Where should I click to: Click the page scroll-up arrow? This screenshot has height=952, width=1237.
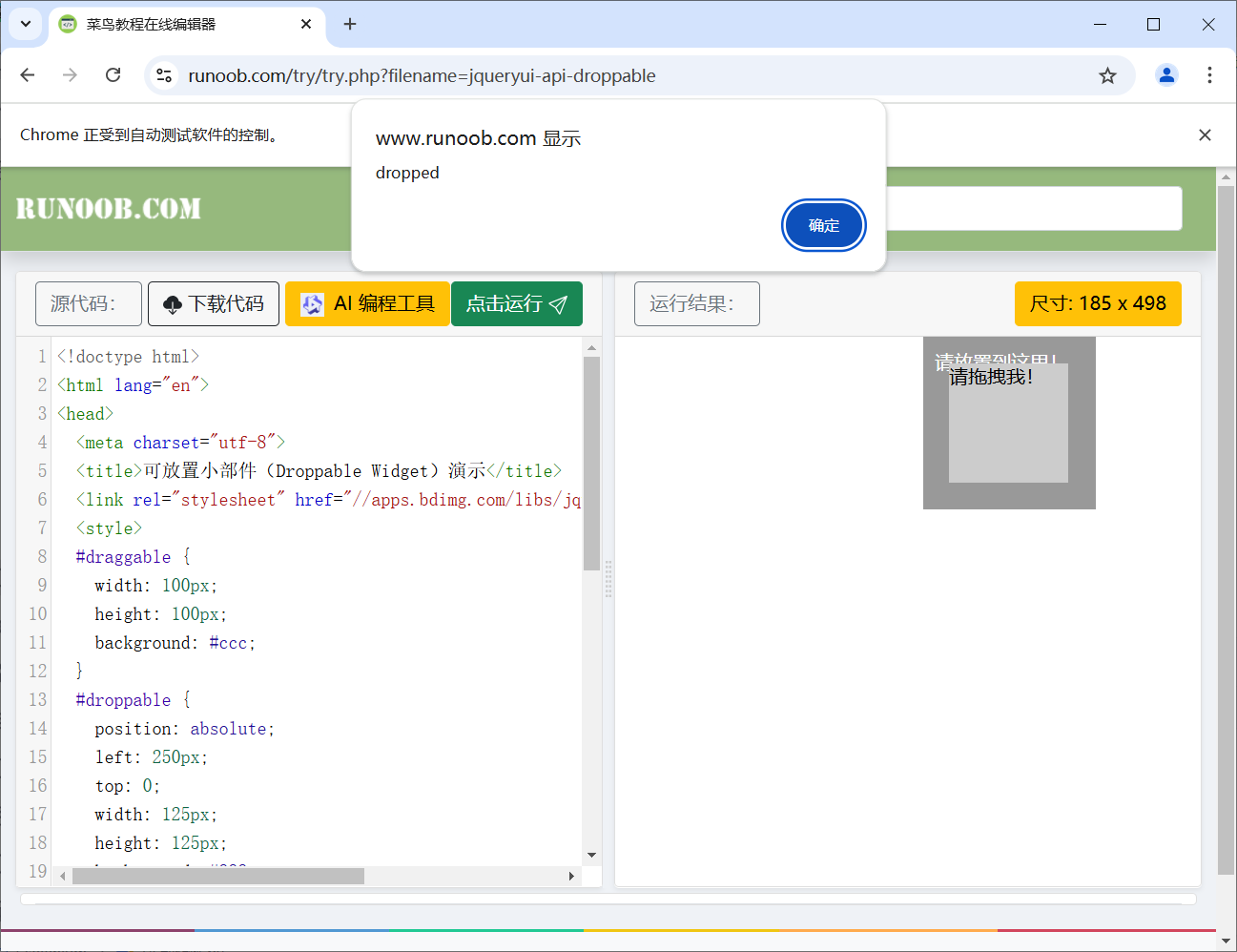pos(1226,176)
